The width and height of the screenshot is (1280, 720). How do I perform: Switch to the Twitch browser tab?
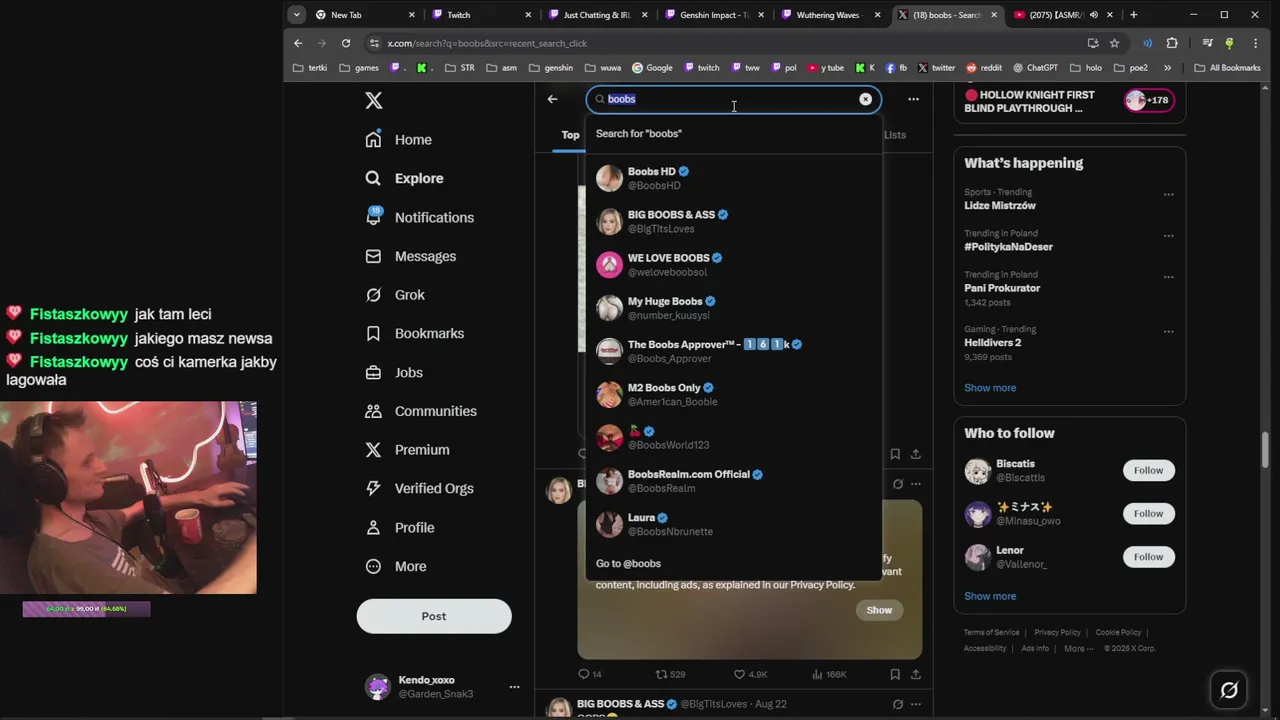pyautogui.click(x=481, y=15)
